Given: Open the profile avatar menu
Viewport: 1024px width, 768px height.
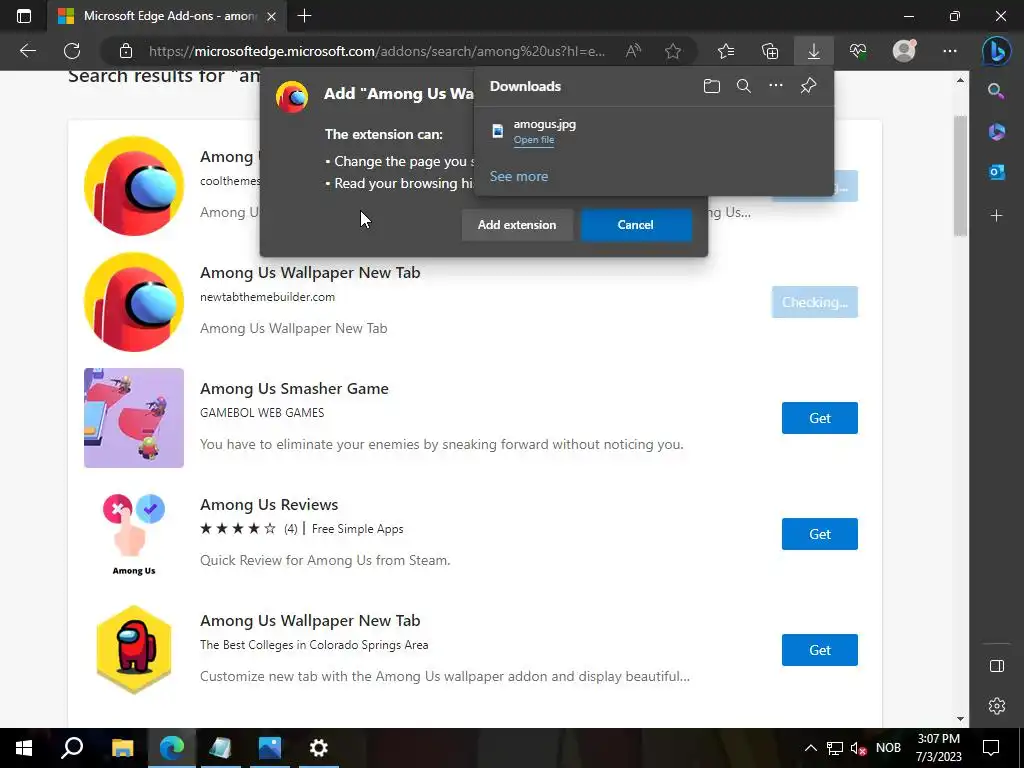Looking at the screenshot, I should click(x=904, y=51).
